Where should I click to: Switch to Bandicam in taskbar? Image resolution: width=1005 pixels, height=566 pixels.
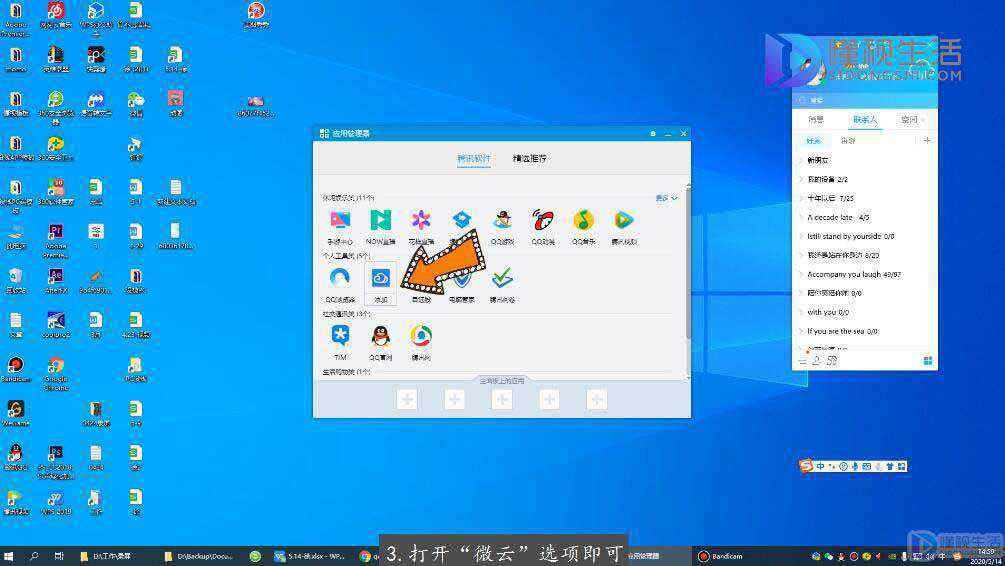coord(720,556)
